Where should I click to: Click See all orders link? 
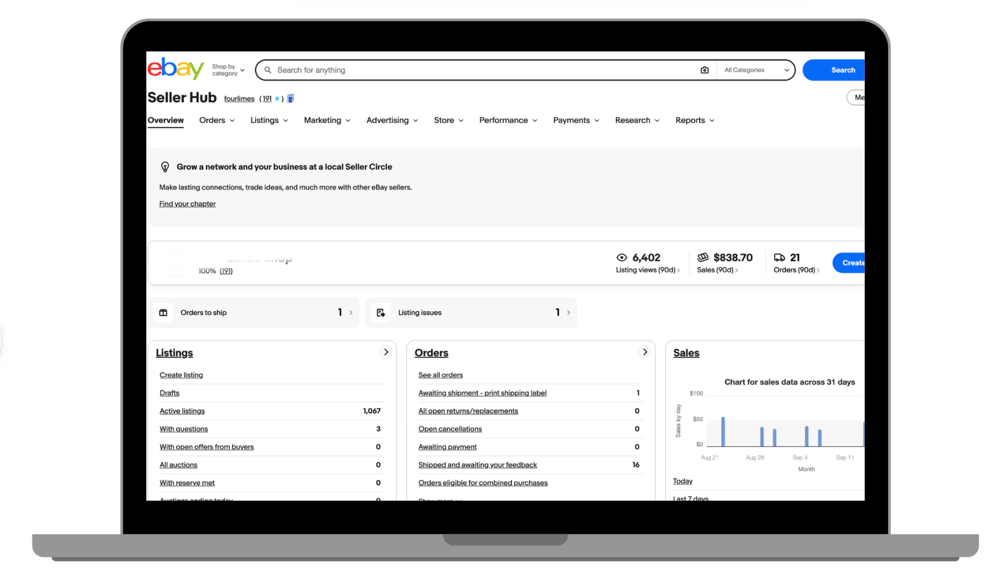point(441,375)
